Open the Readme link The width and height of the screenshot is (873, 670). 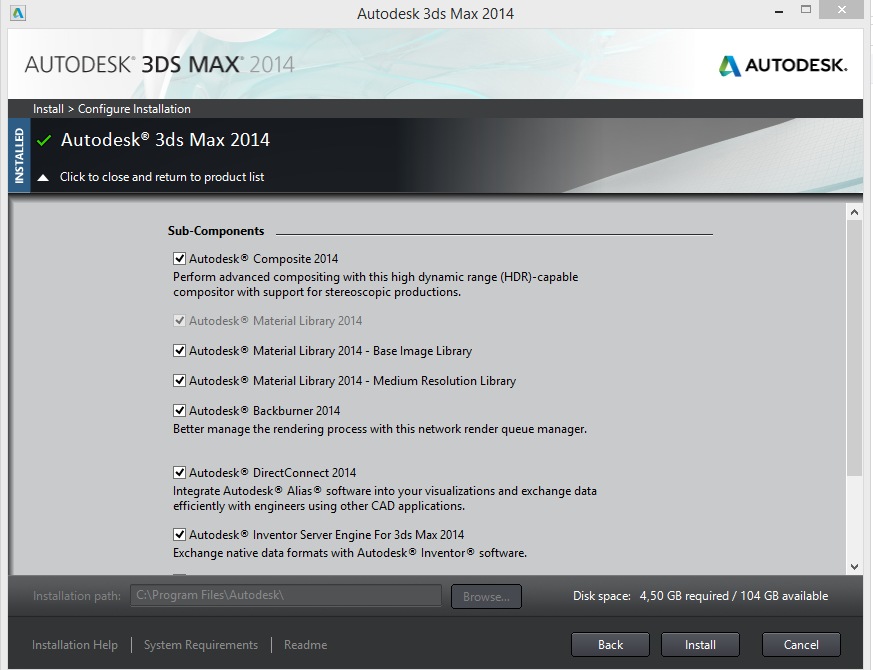pos(306,645)
